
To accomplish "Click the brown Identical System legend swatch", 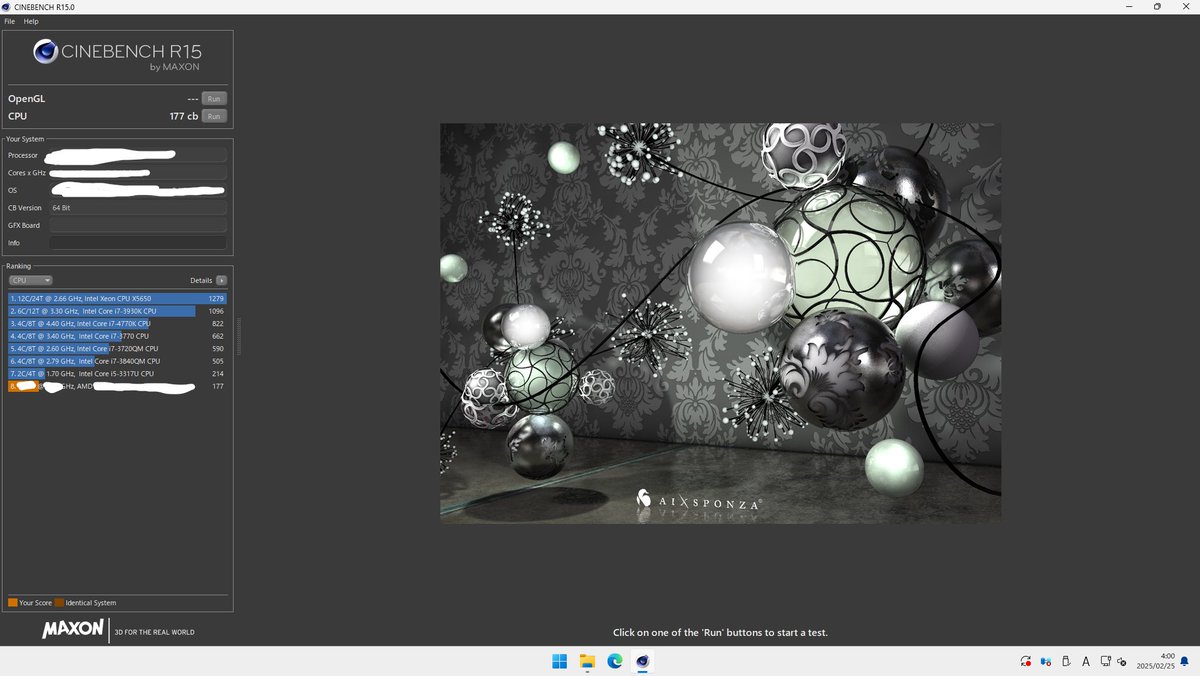I will (60, 603).
